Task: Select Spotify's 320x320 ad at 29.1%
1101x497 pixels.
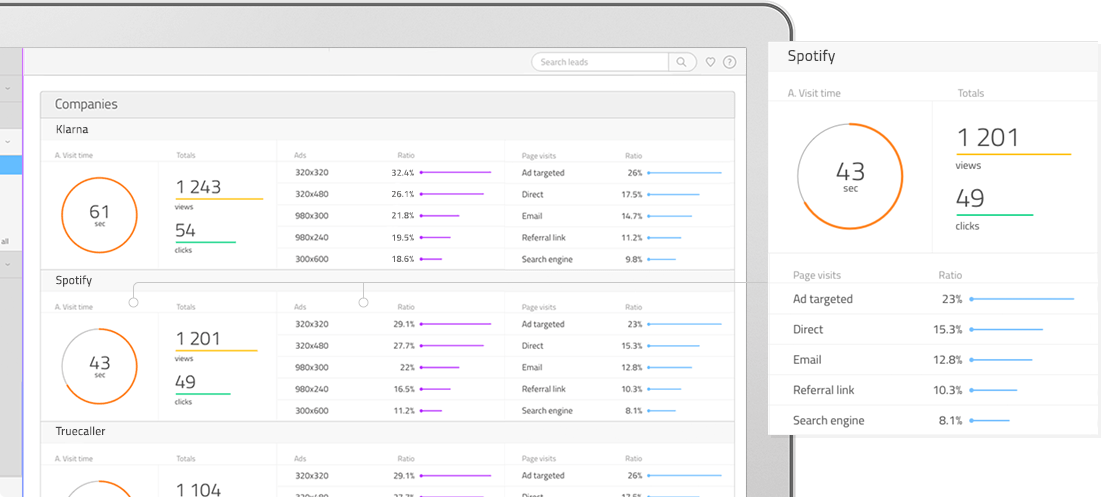Action: tap(390, 324)
